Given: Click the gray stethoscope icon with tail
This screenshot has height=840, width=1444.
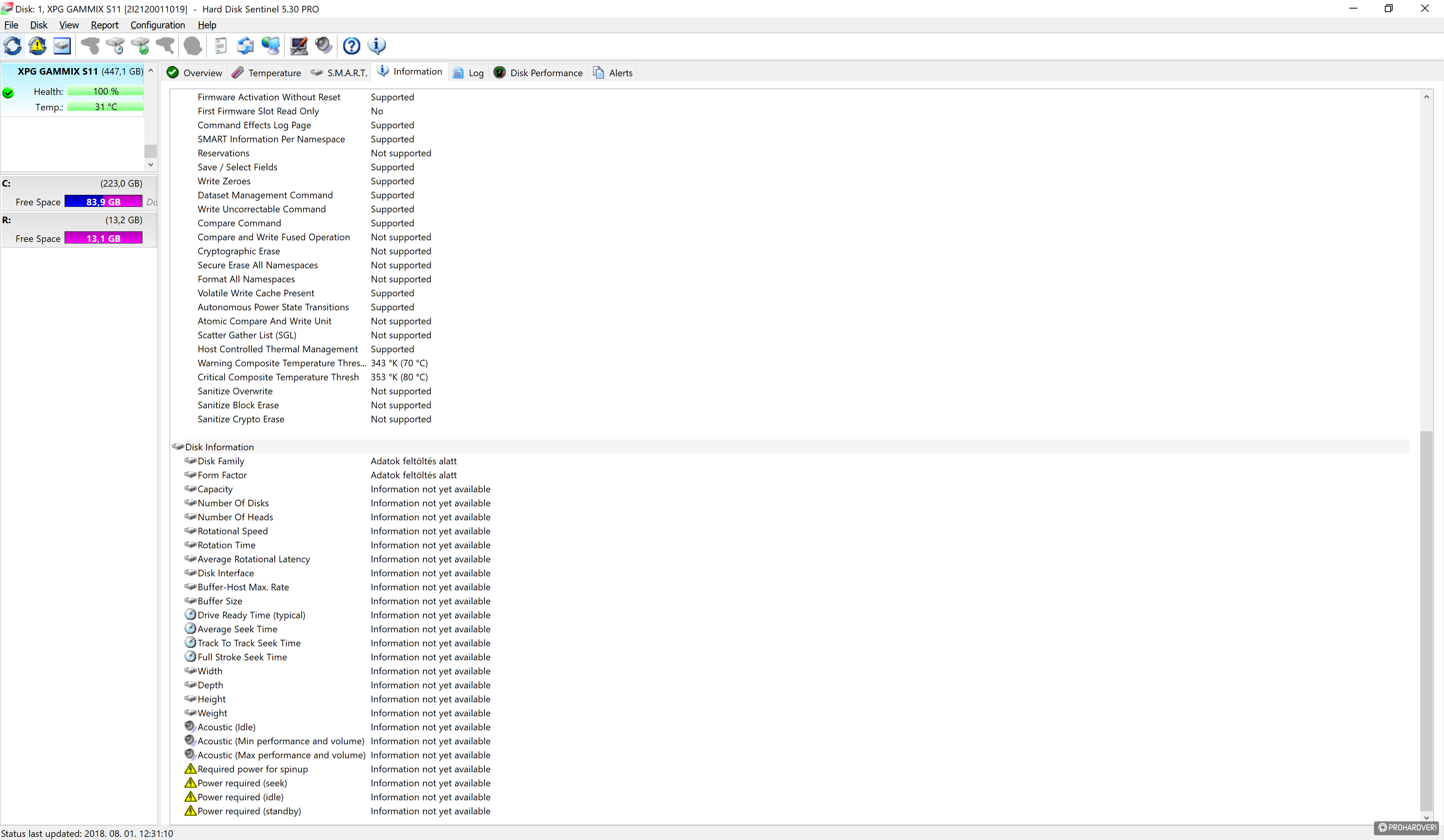Looking at the screenshot, I should click(166, 46).
